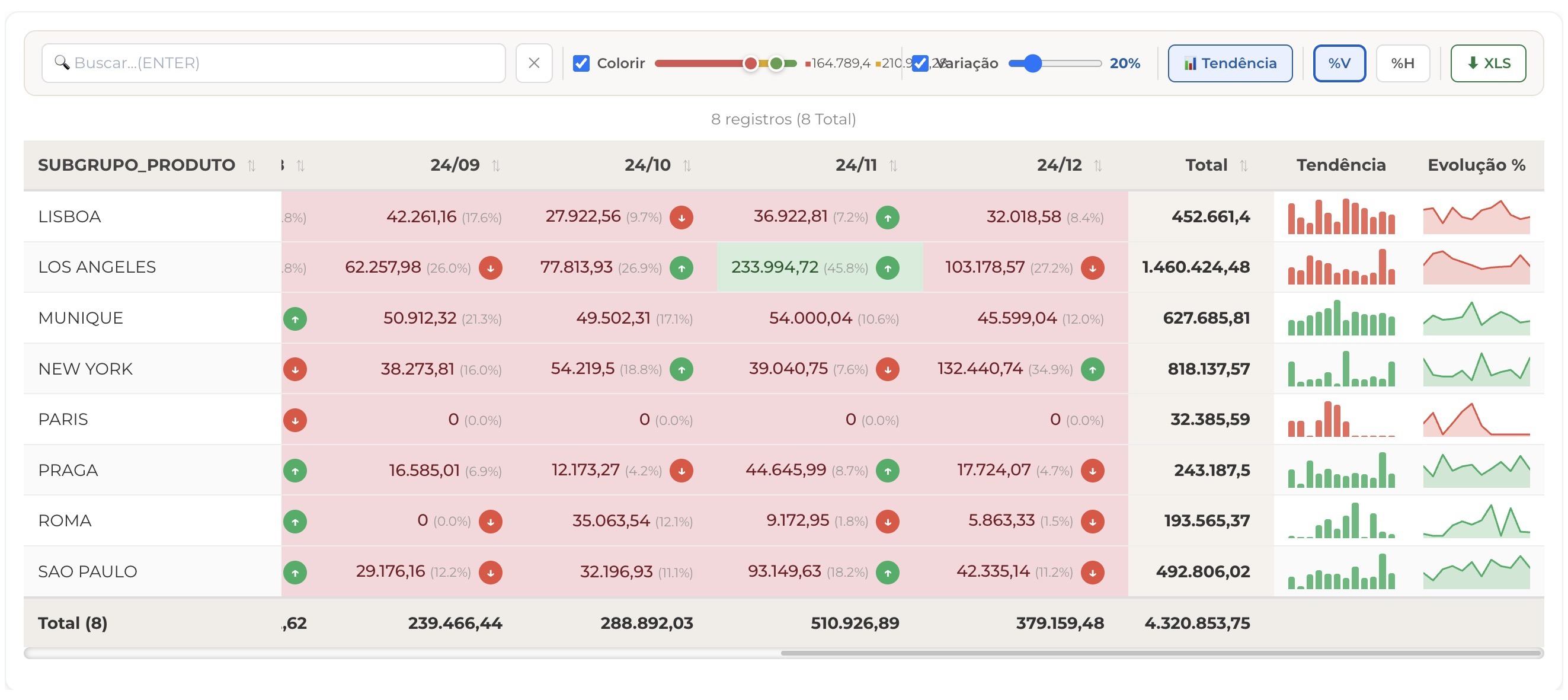Open New York evolução sparkline chart
The image size is (1568, 700).
coord(1476,369)
